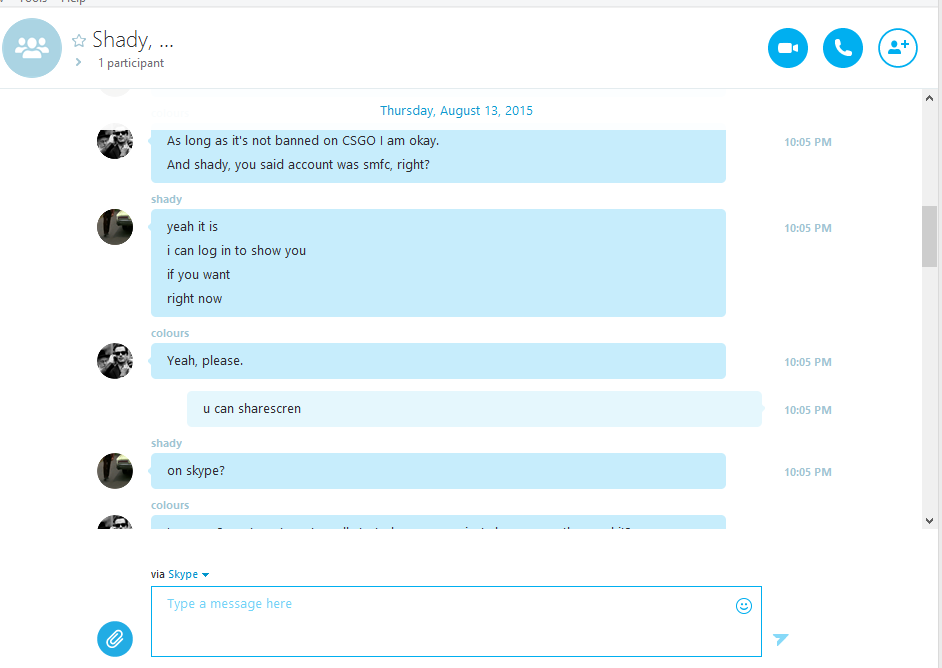Add people to the conversation
Screen dimensions: 942x668
coord(898,48)
